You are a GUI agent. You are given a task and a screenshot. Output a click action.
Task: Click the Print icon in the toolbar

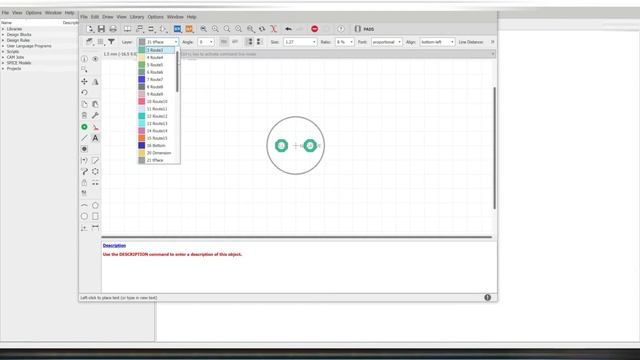tap(113, 29)
